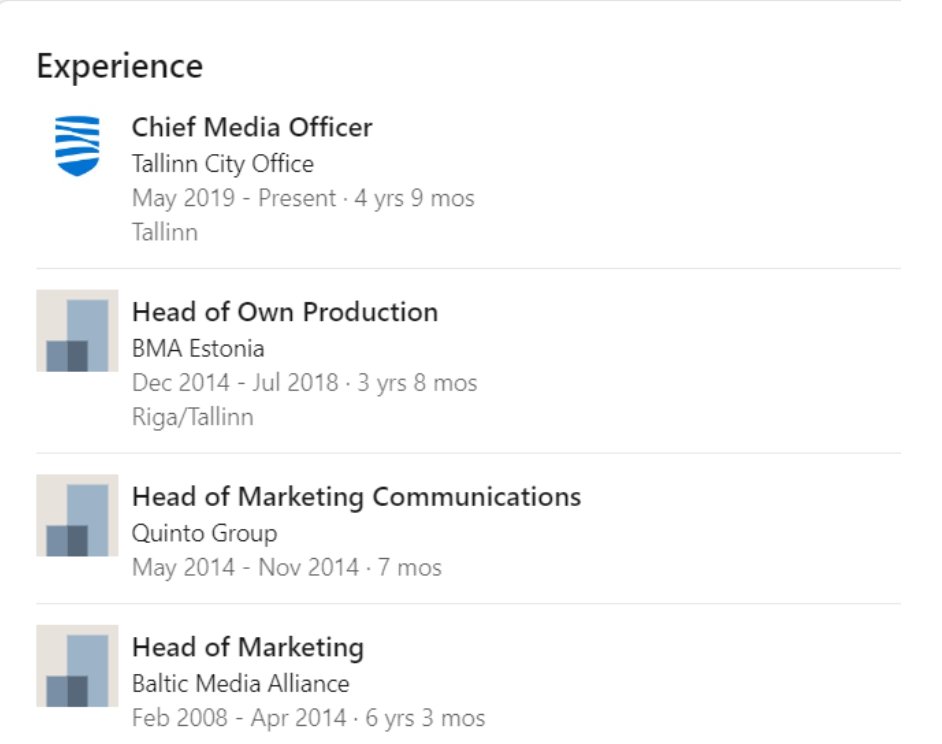The width and height of the screenshot is (942, 744).
Task: Open the Head of Marketing position title
Action: [248, 647]
